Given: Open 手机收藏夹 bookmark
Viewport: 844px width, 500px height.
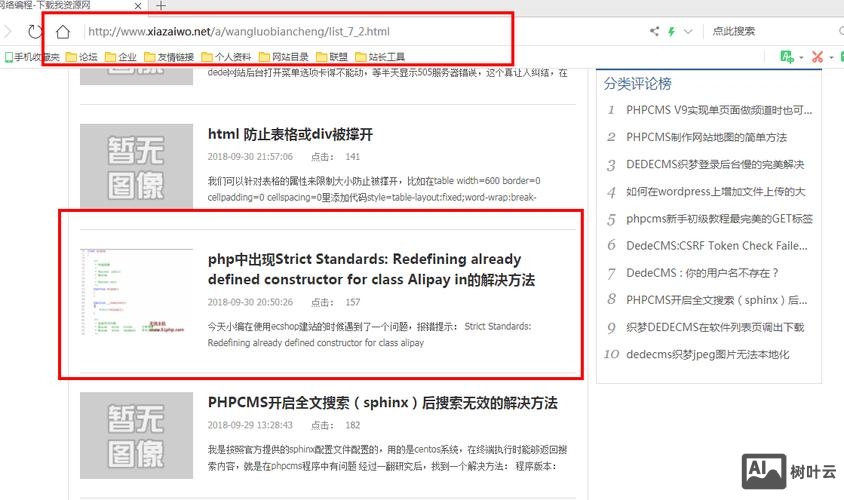Looking at the screenshot, I should click(32, 57).
